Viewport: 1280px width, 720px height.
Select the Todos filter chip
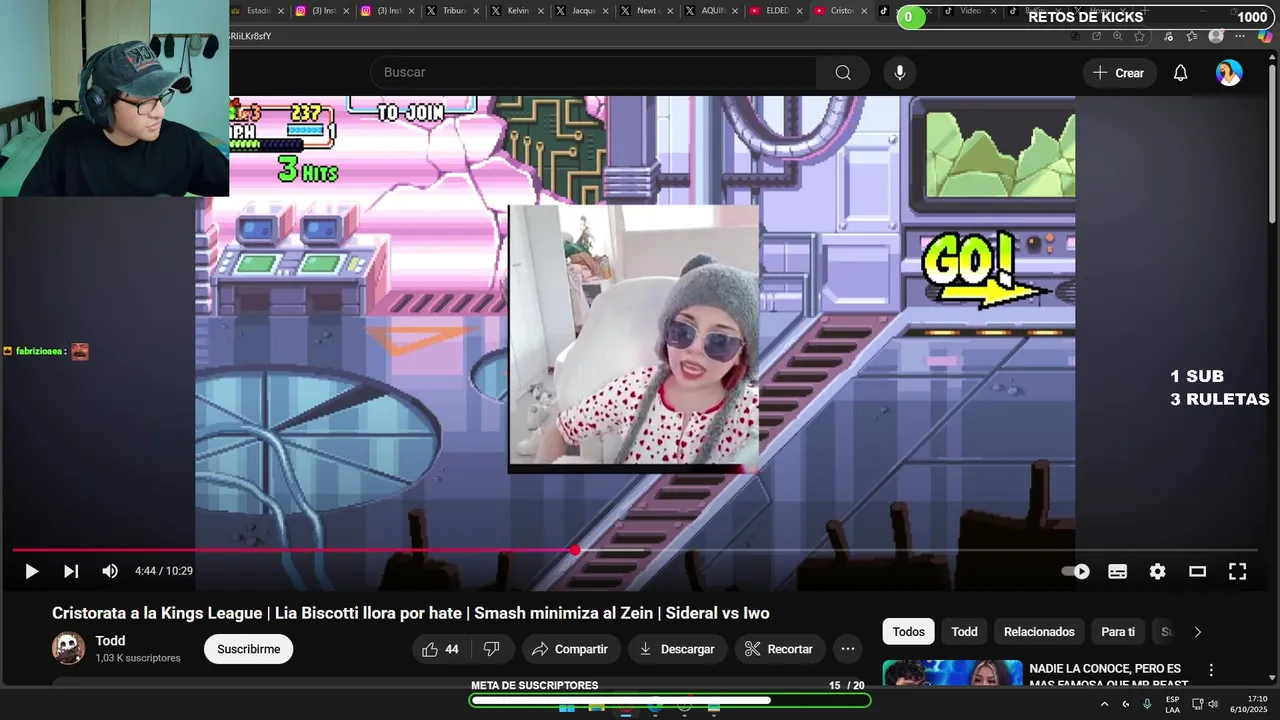coord(908,632)
